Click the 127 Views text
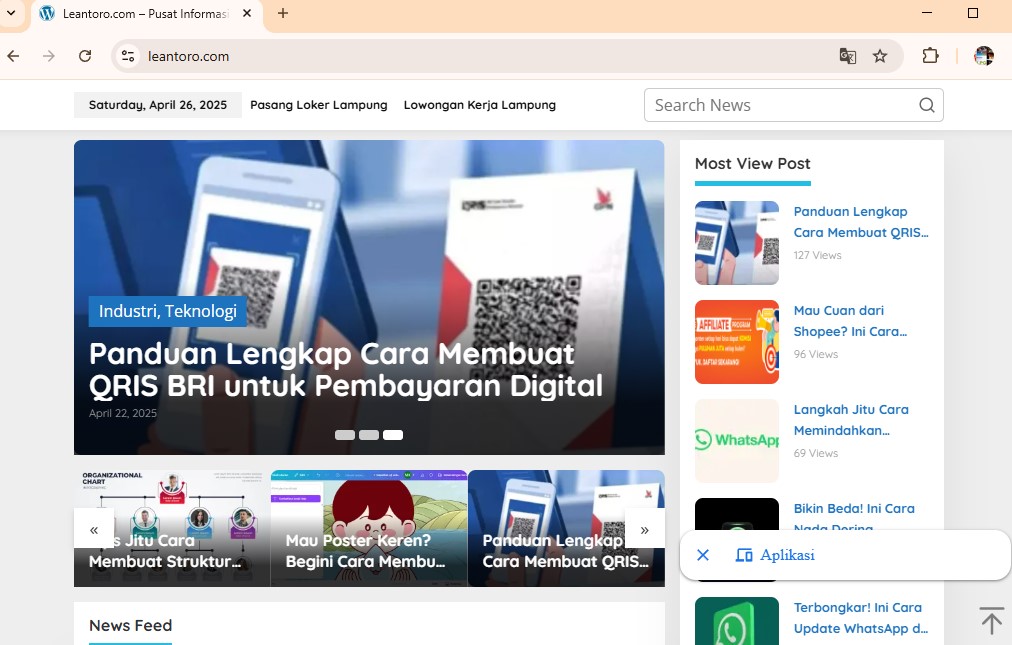This screenshot has width=1012, height=645. tap(818, 256)
